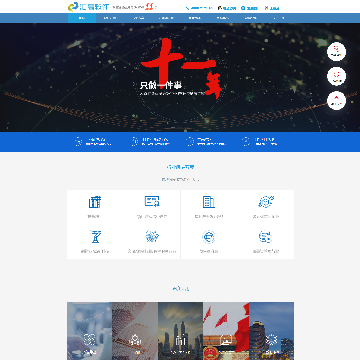The width and height of the screenshot is (360, 360).
Task: Click the label under the certificate card icon
Action: pyautogui.click(x=152, y=217)
